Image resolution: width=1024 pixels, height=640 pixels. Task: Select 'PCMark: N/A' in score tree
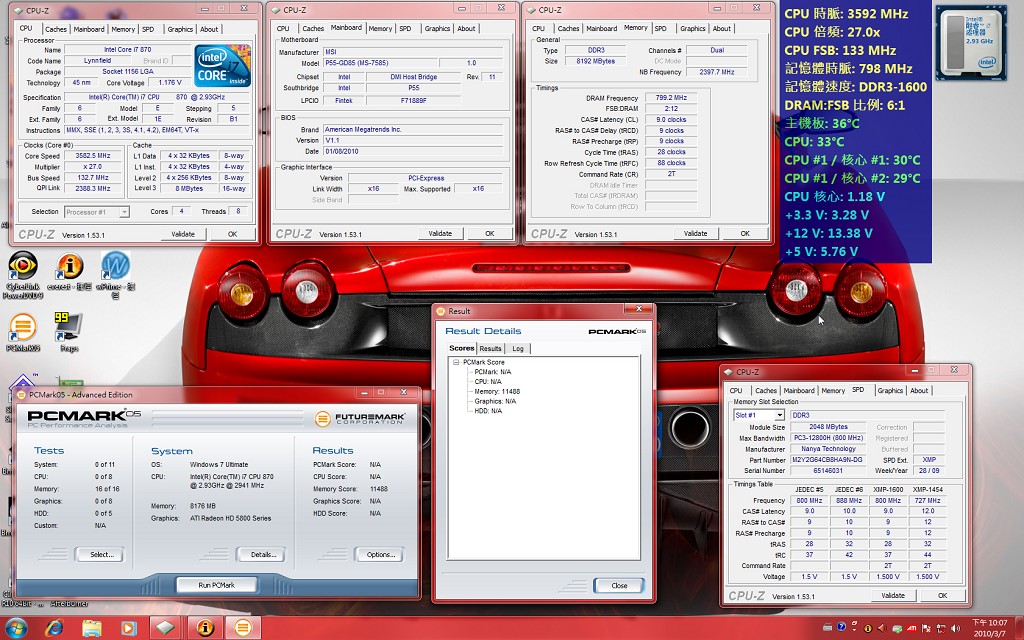492,372
